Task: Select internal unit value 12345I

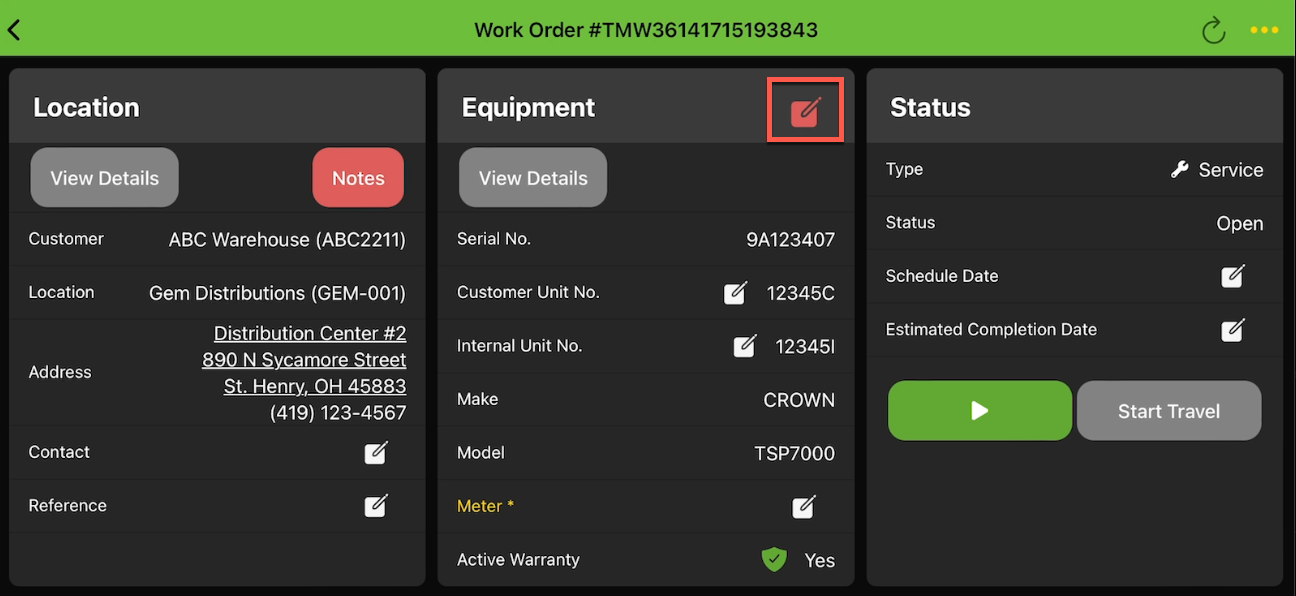Action: (x=805, y=346)
